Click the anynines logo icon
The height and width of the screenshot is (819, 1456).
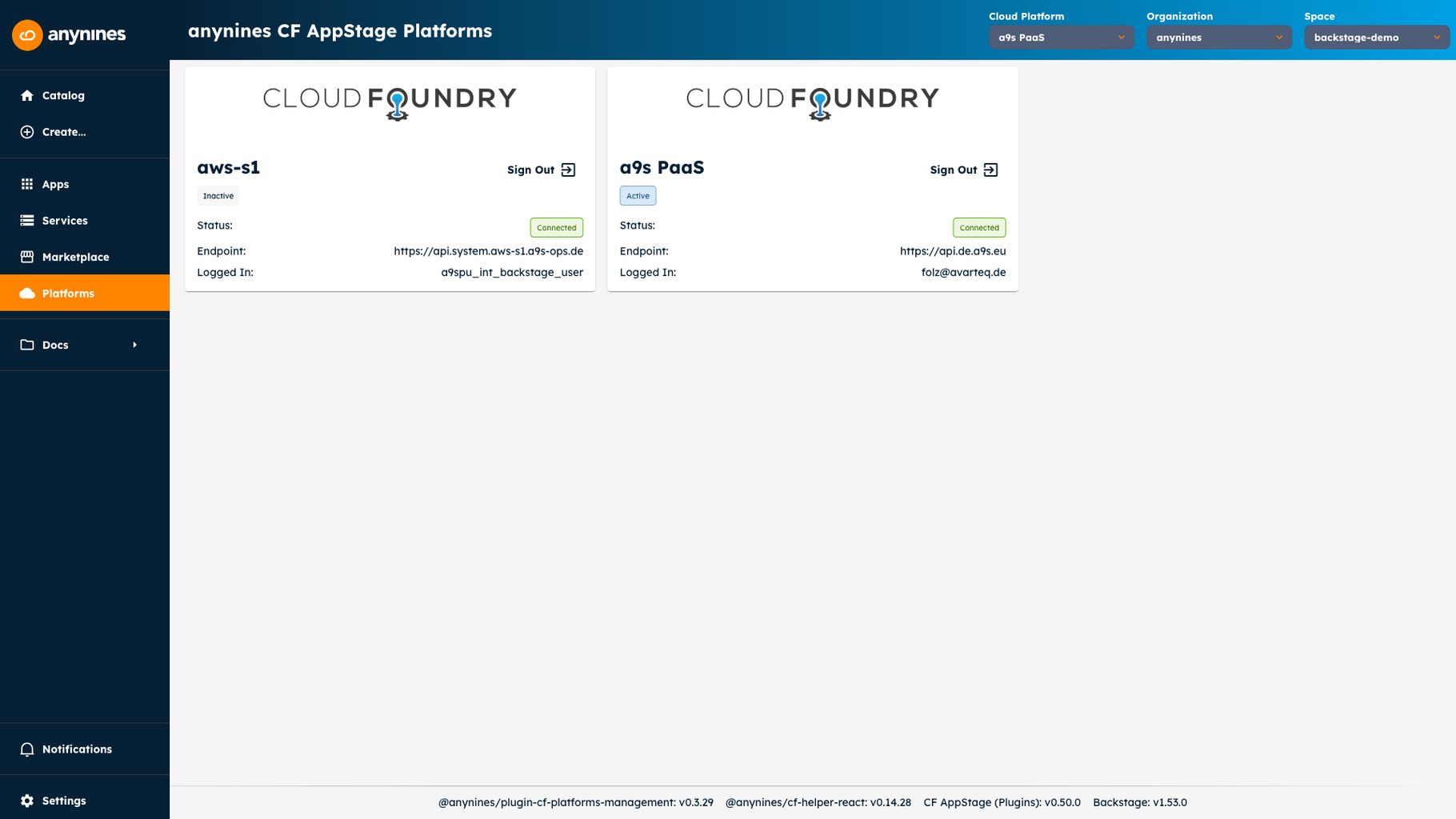[x=27, y=35]
